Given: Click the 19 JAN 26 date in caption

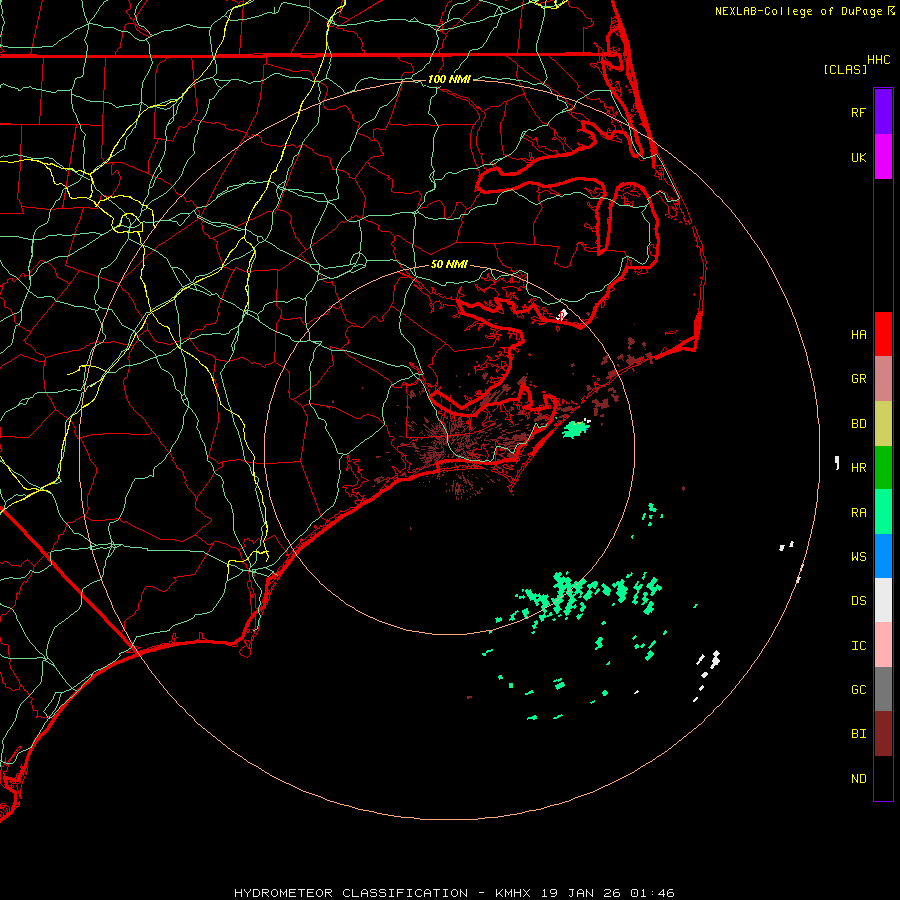Looking at the screenshot, I should coord(580,893).
